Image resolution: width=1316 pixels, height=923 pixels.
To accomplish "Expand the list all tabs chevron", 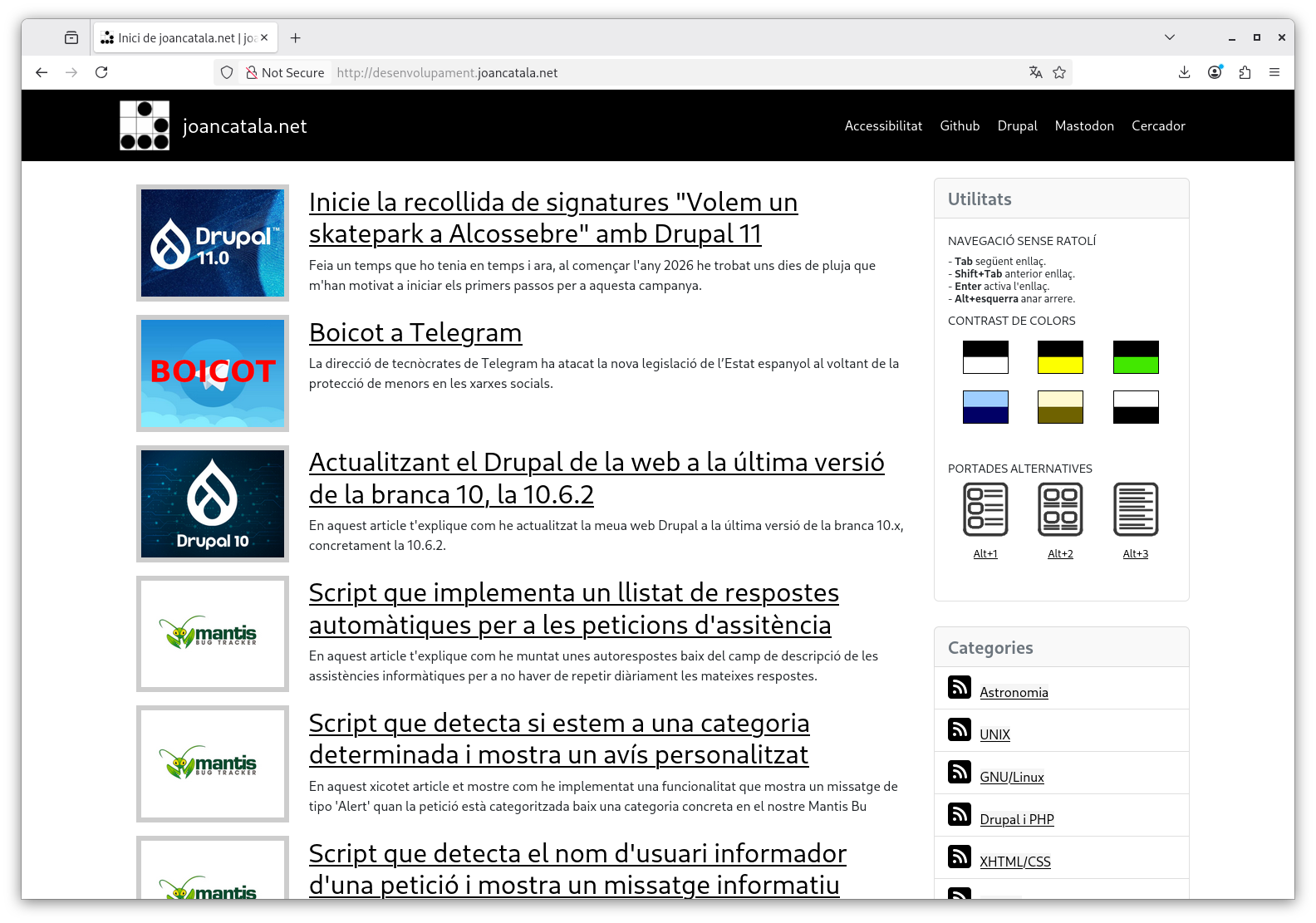I will click(1170, 37).
